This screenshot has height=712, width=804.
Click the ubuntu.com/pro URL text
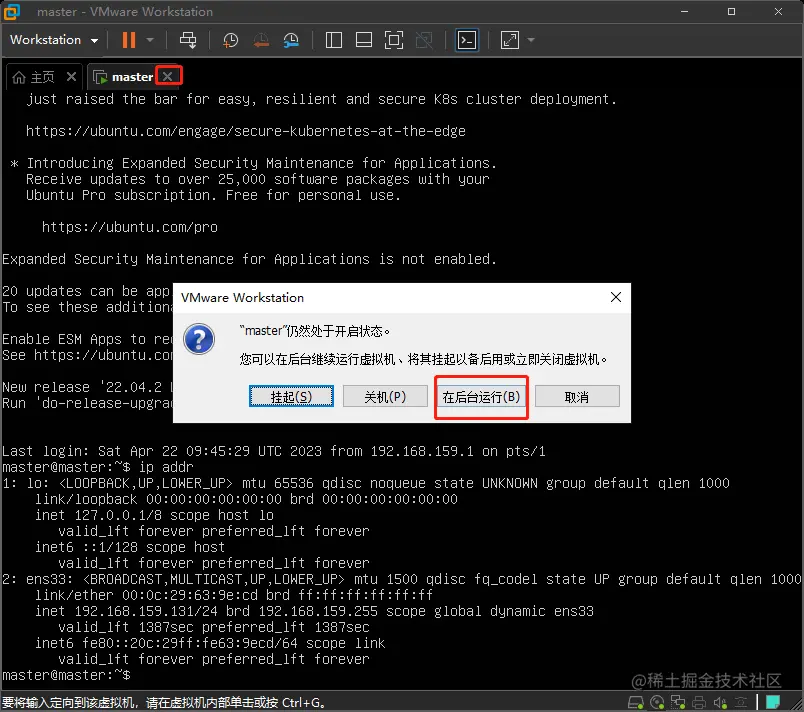[x=130, y=227]
